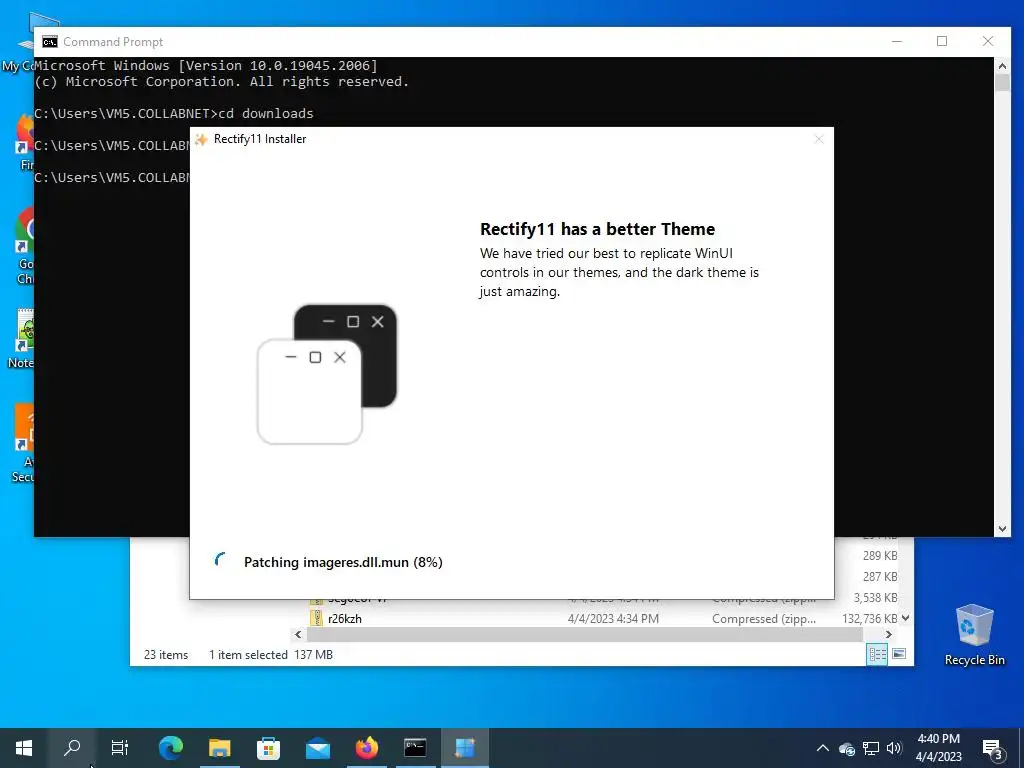Click the '289 KB' size cell
Image resolution: width=1024 pixels, height=768 pixels.
880,556
